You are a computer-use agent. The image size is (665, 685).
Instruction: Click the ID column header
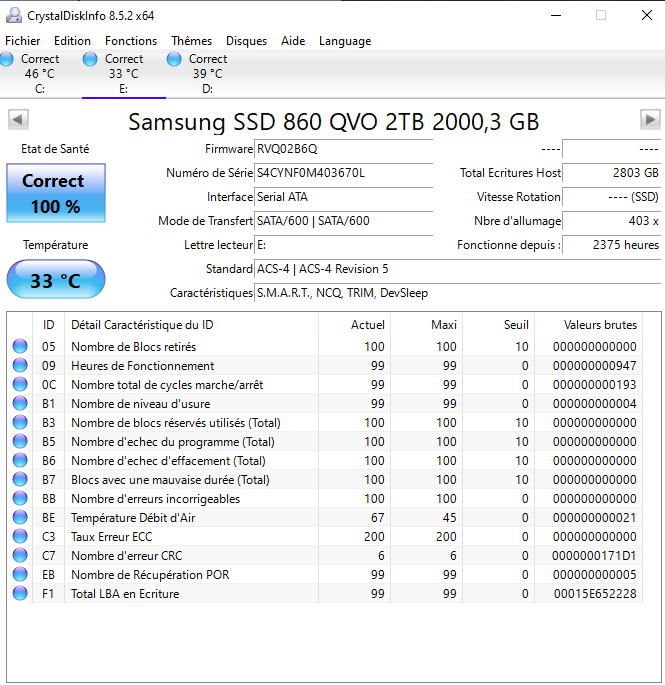48,325
